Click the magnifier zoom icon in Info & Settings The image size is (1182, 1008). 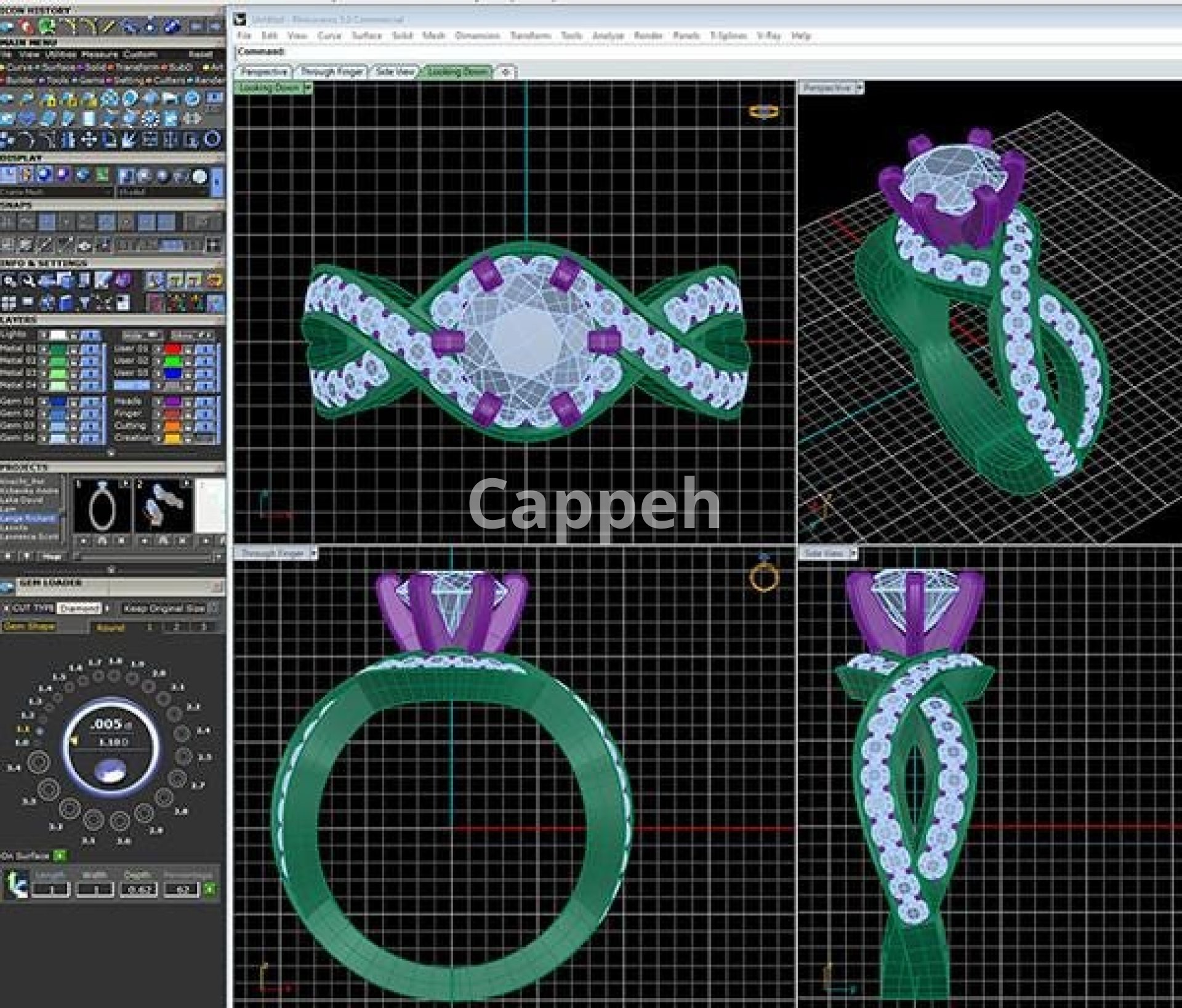9,281
